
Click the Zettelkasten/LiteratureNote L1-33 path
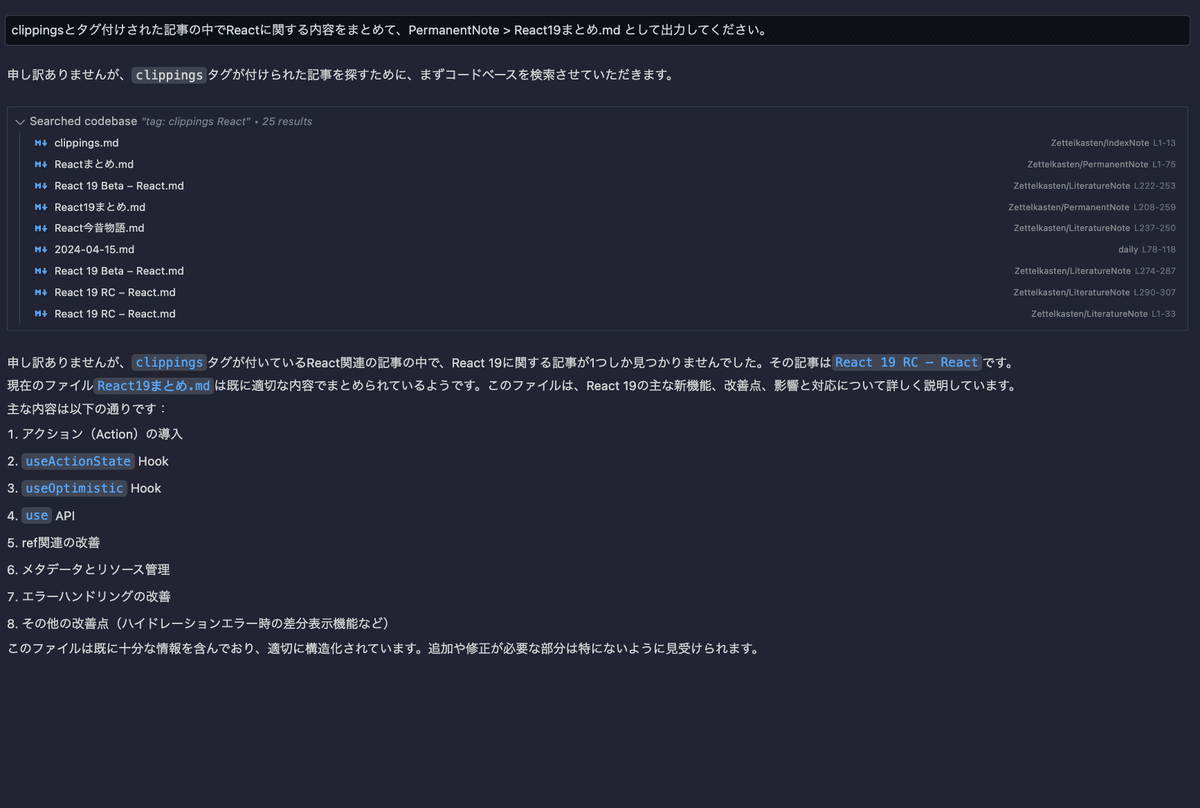pyautogui.click(x=1103, y=314)
